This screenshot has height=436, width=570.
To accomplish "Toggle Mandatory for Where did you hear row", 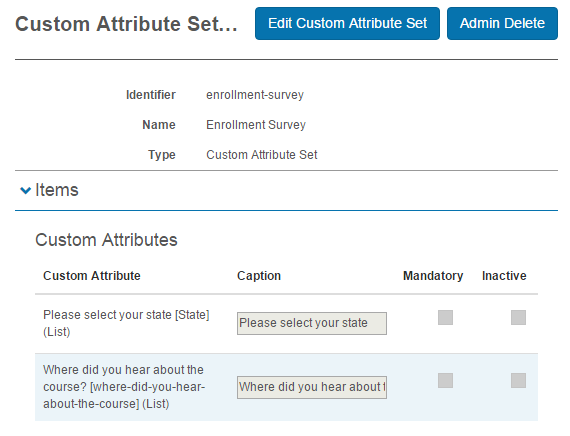I will point(445,380).
